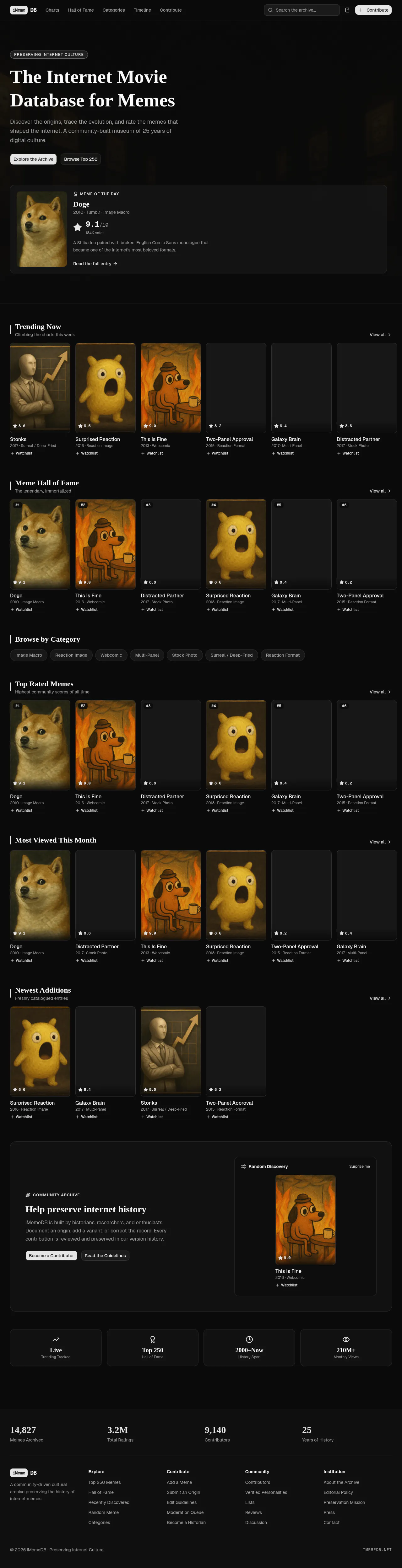This screenshot has height=1568, width=402.
Task: Click the trending arrow icon above Live
Action: 56,1339
